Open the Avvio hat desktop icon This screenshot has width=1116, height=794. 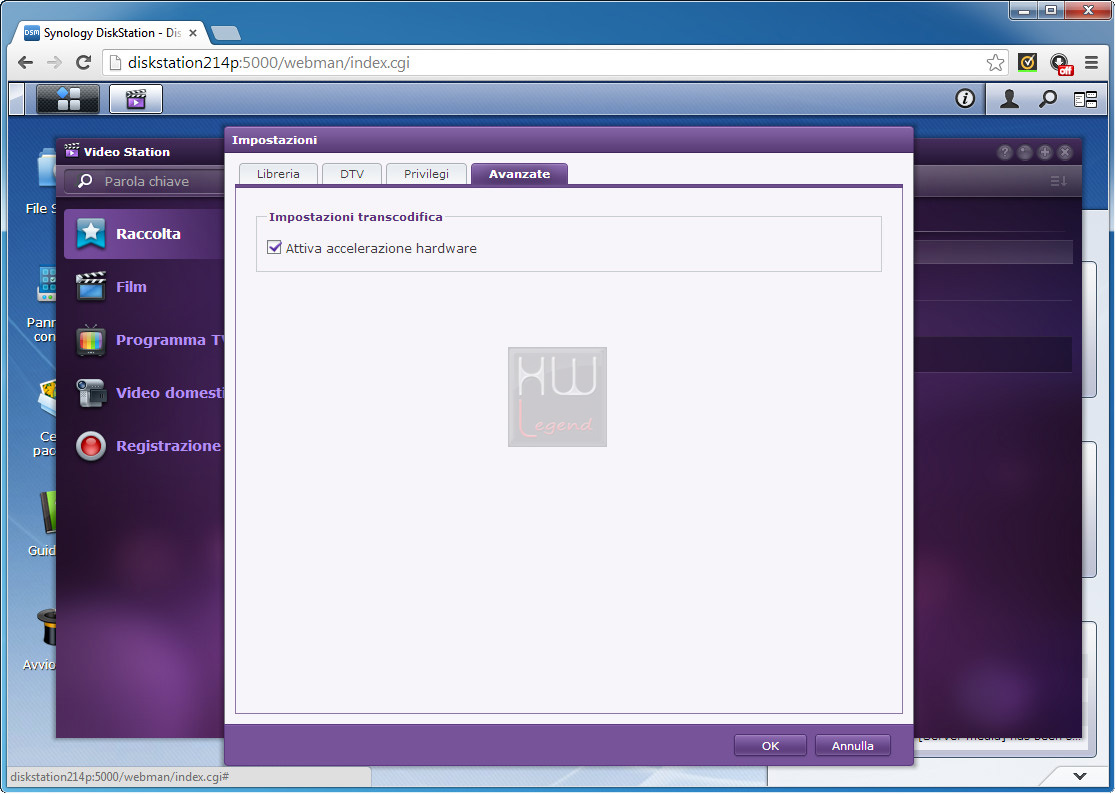47,628
